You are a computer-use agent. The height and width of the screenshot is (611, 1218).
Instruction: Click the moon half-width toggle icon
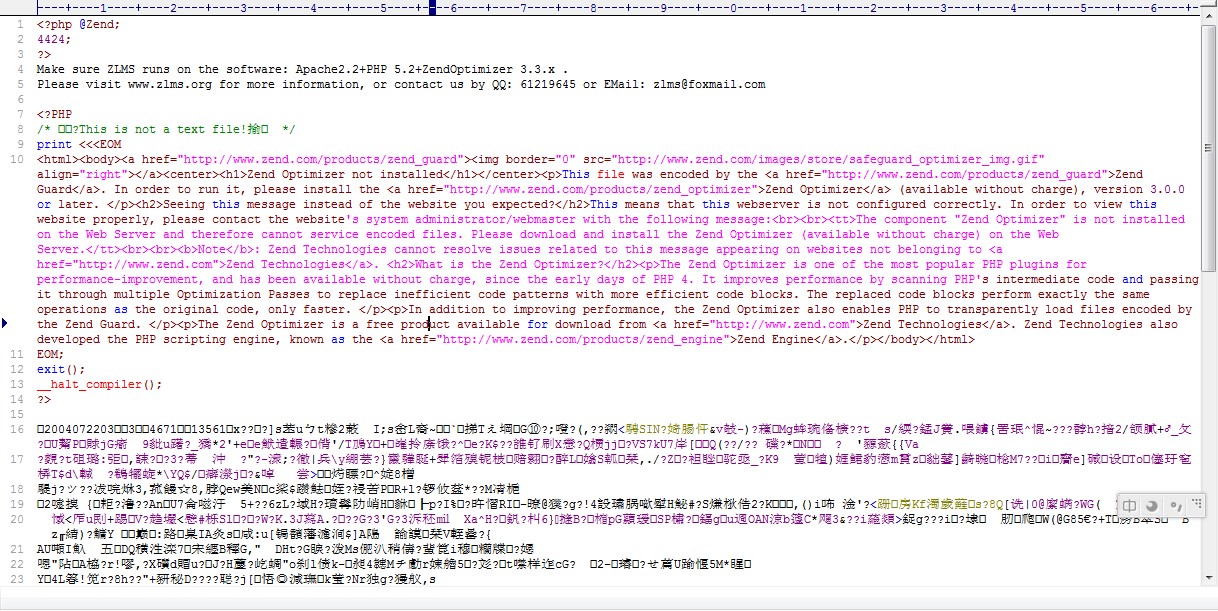[1151, 506]
